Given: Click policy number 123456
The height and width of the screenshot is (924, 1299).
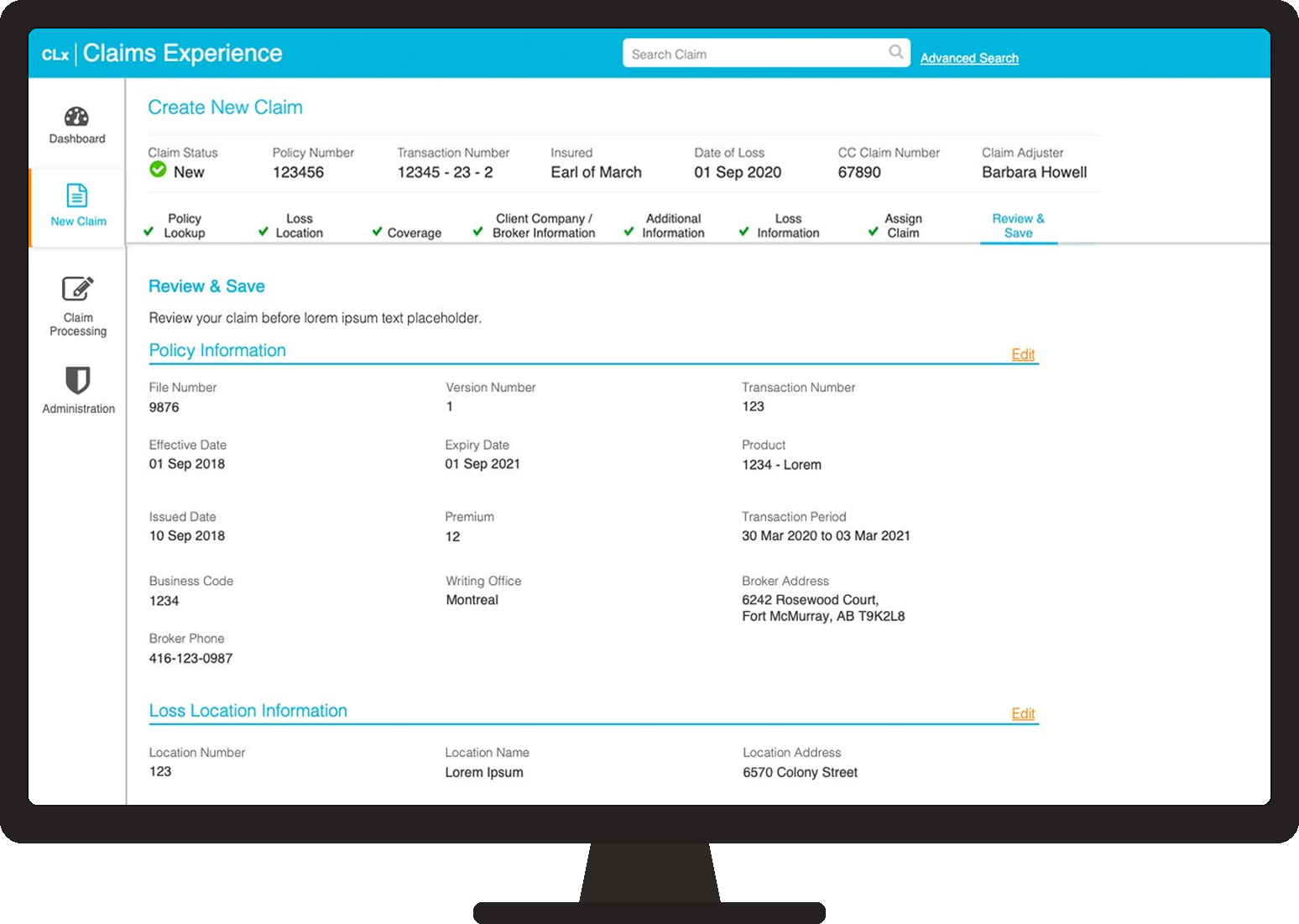Looking at the screenshot, I should 298,172.
